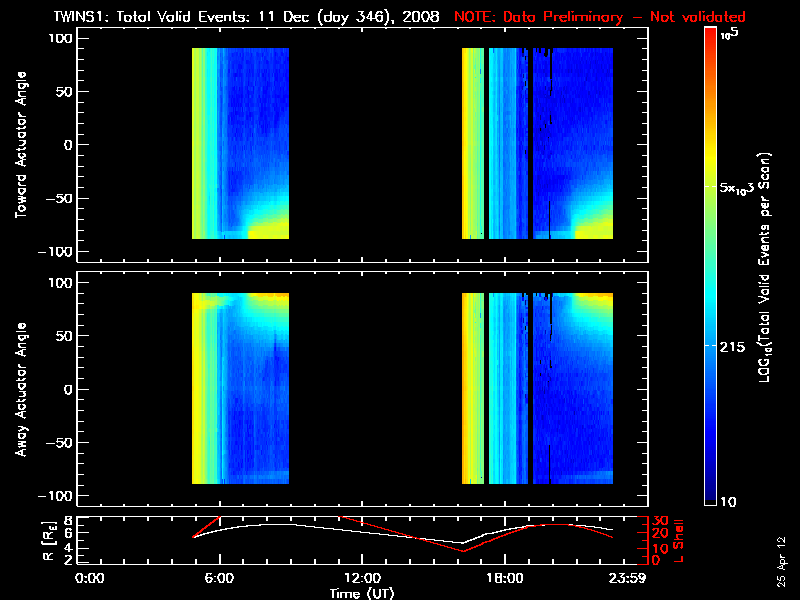
Task: Click the 'Toward Actuator Angle' axis label
Action: [20, 145]
